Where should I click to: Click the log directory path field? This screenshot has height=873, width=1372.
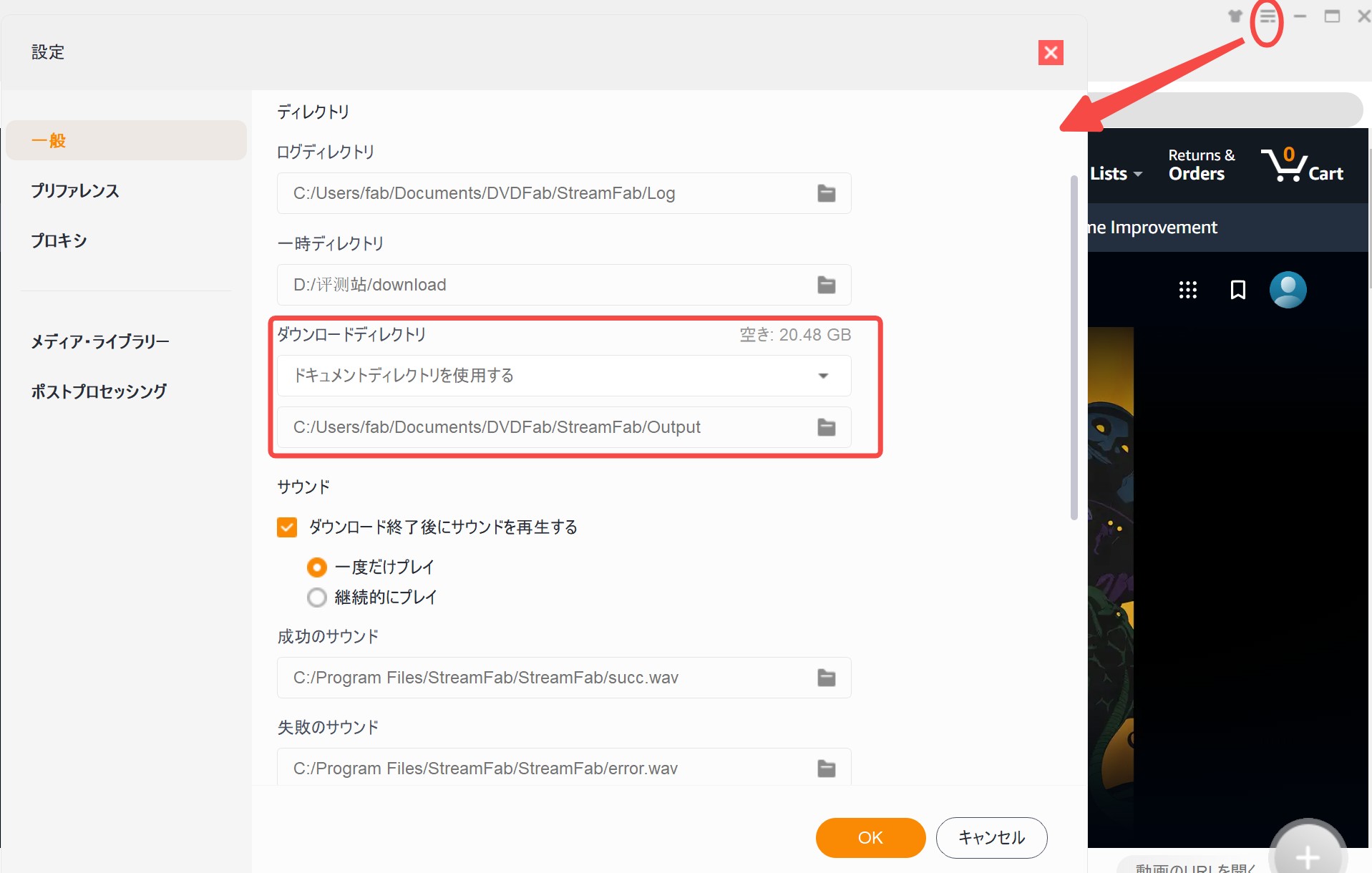pos(564,193)
